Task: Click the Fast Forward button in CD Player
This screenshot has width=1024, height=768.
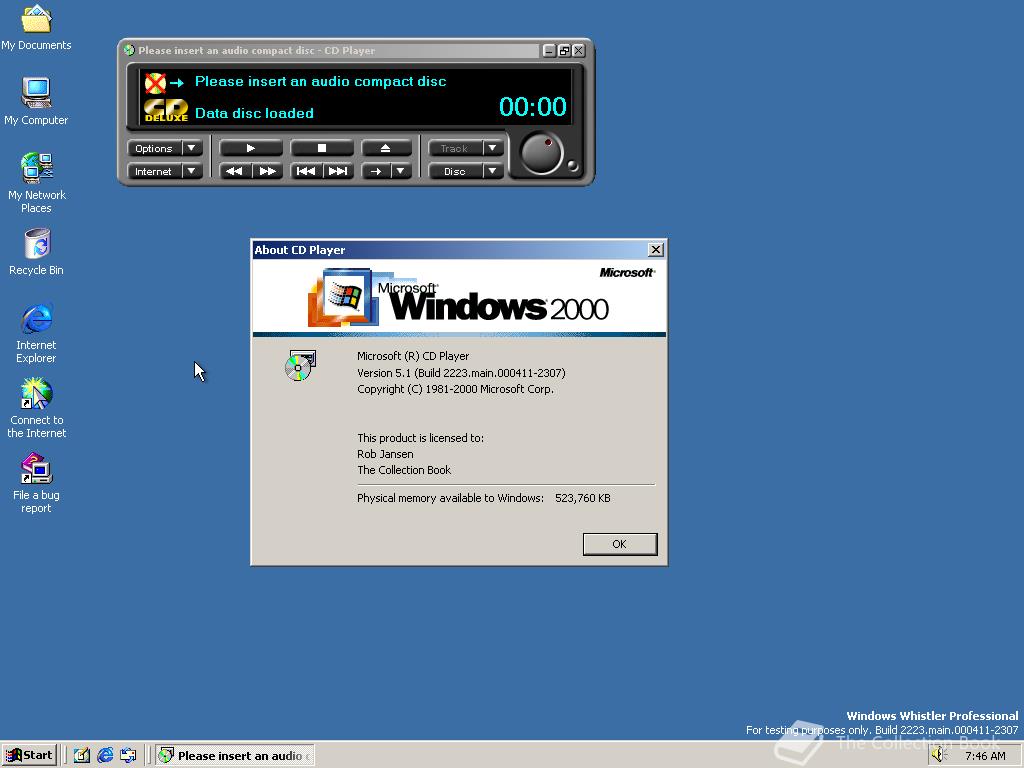Action: (x=267, y=171)
